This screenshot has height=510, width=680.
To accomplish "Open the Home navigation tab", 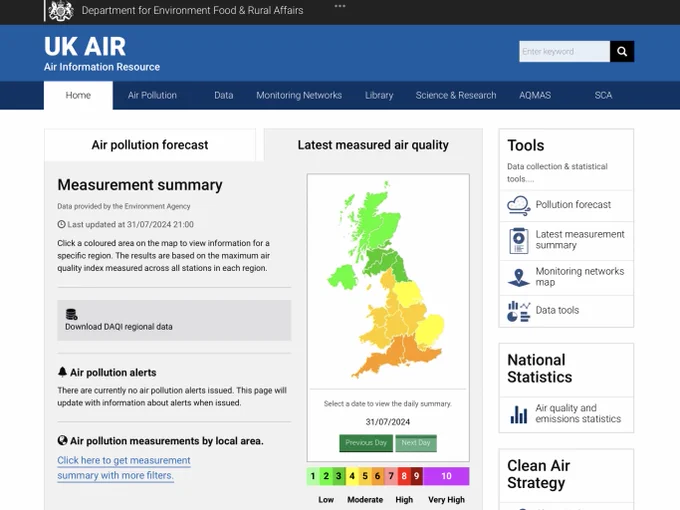I will (x=78, y=95).
